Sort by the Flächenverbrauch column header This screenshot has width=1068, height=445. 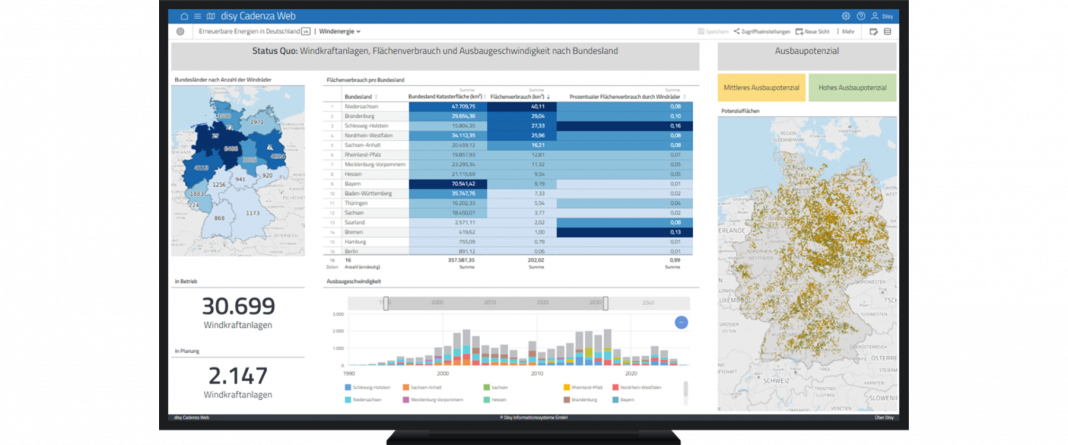(x=520, y=97)
